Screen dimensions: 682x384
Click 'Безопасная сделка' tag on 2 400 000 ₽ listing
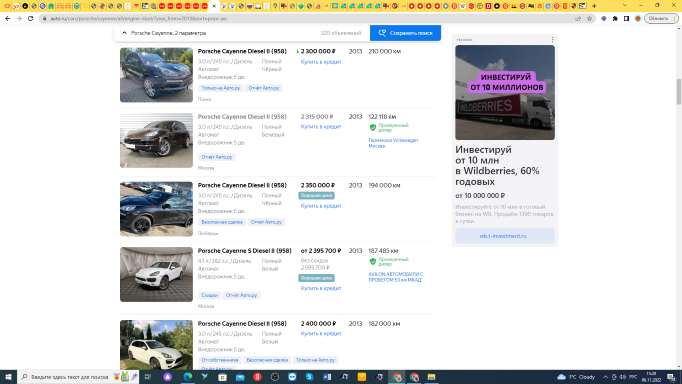pos(267,360)
